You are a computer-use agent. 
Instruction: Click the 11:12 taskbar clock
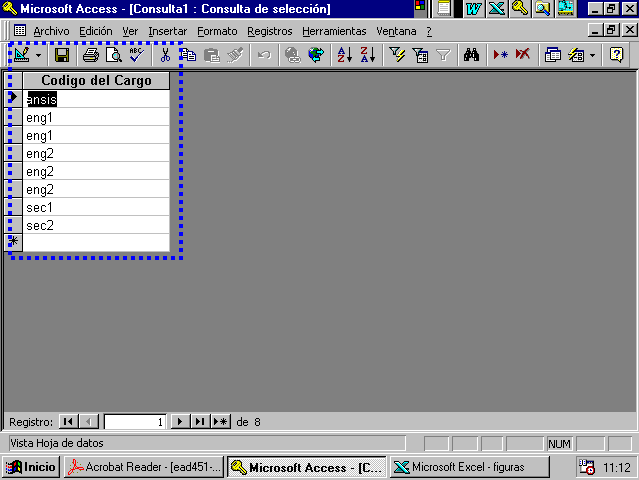pyautogui.click(x=617, y=467)
